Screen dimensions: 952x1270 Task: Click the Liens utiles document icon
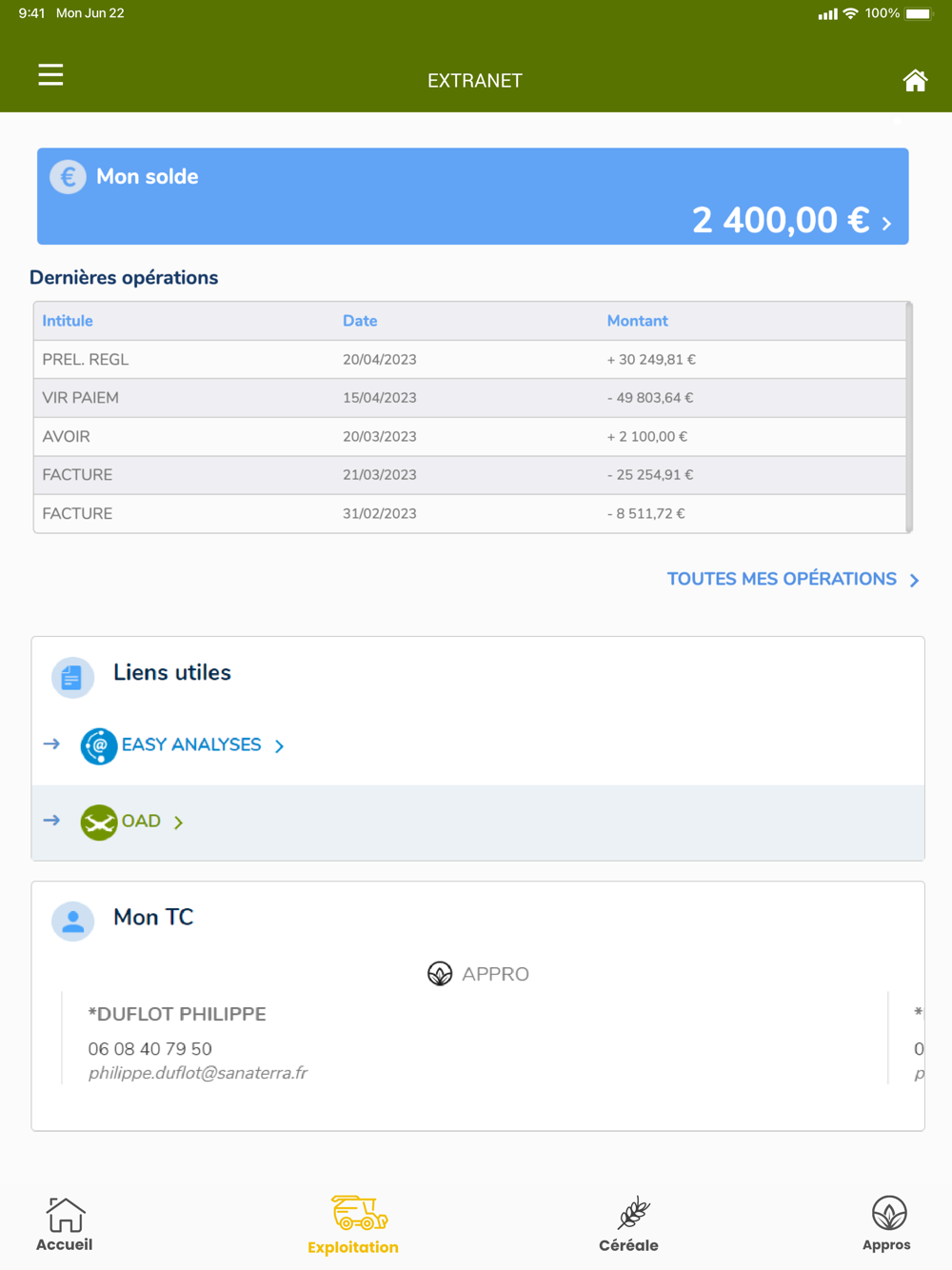click(x=72, y=678)
